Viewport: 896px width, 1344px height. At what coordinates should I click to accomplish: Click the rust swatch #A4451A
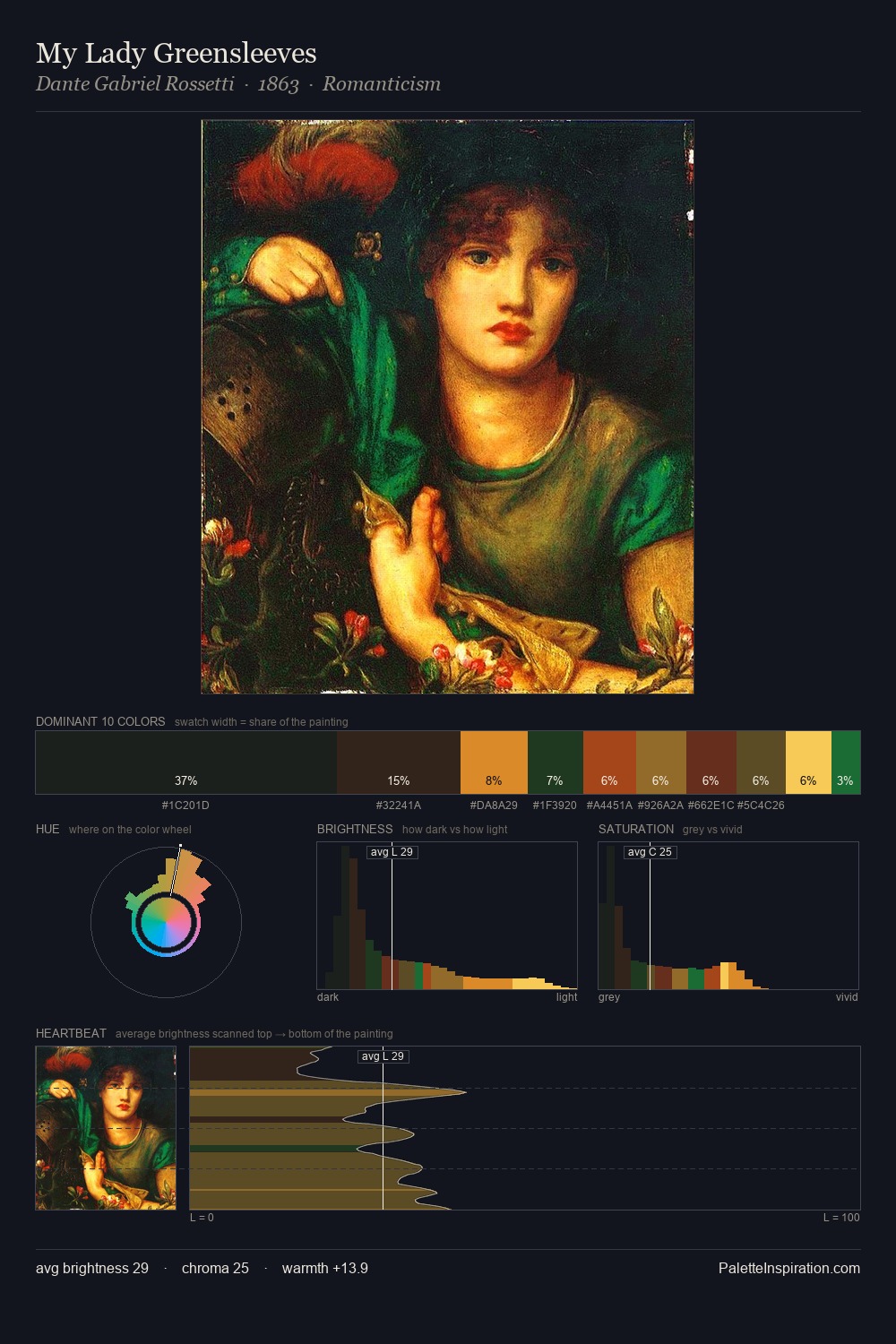609,762
